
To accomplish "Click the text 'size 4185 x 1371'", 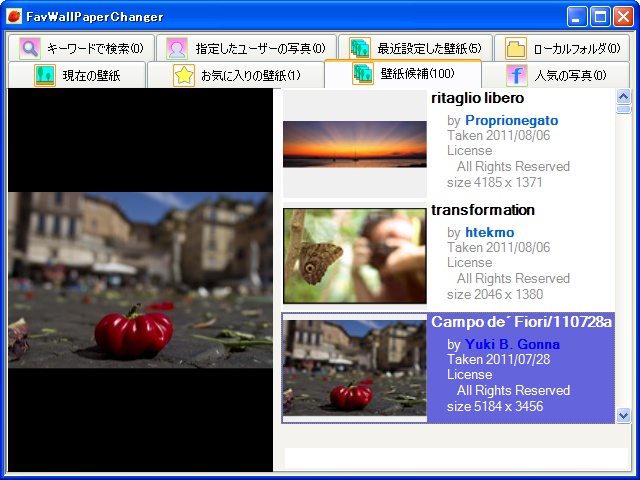I will pyautogui.click(x=495, y=182).
